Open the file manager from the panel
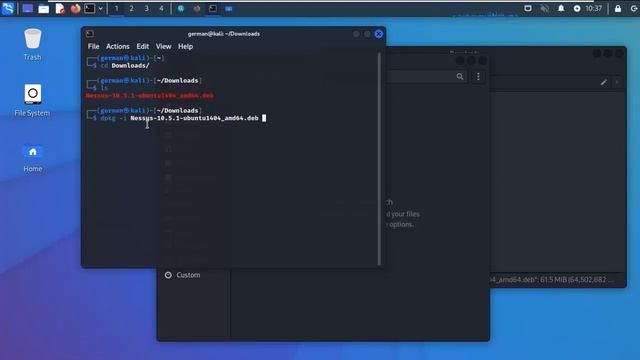This screenshot has width=640, height=360. coord(44,9)
